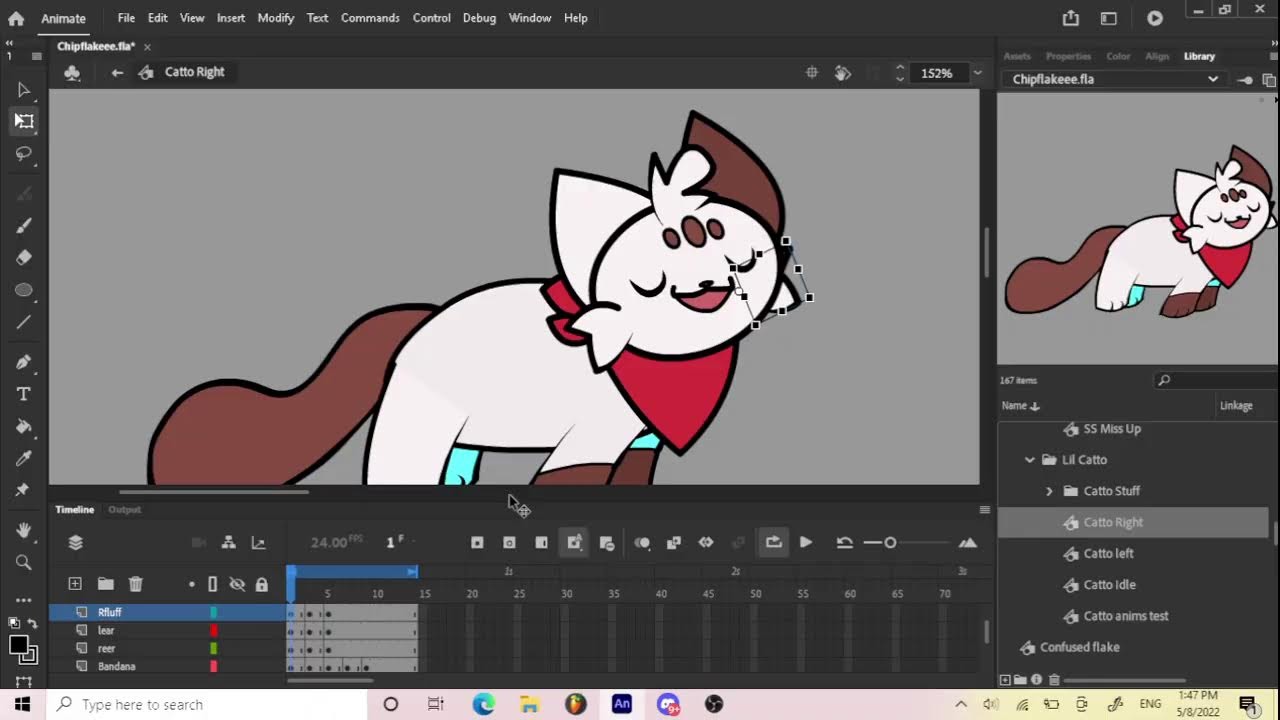This screenshot has width=1280, height=720.
Task: Switch to the Properties tab
Action: 1068,56
